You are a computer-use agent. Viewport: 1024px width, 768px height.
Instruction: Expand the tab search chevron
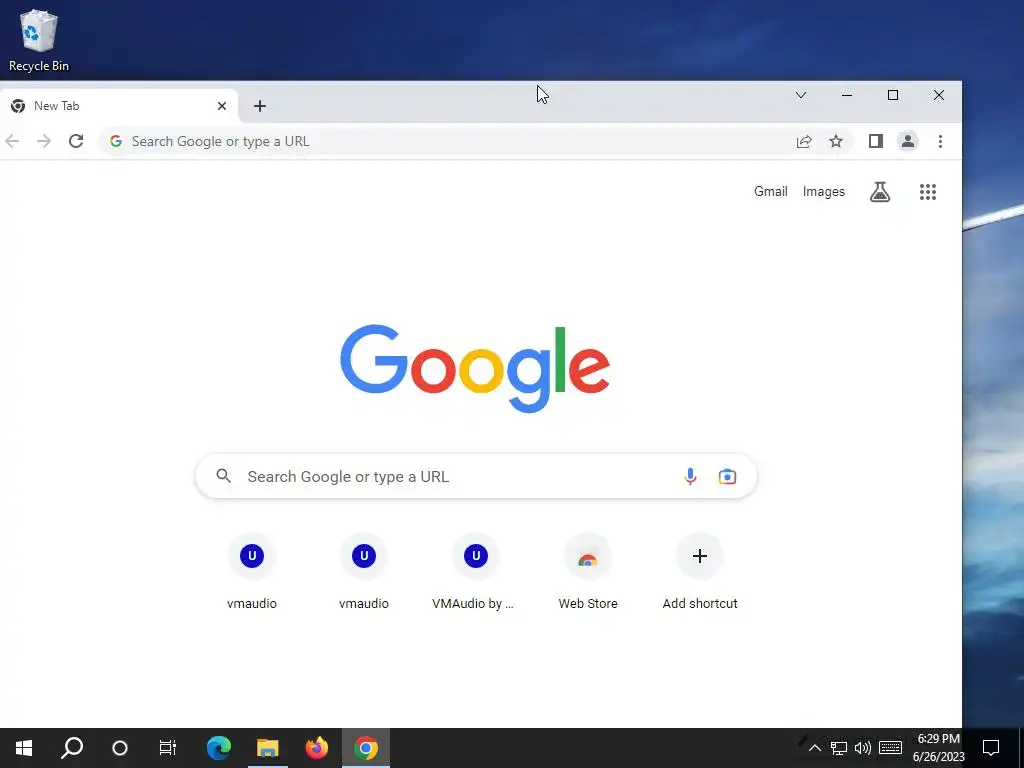pos(801,95)
